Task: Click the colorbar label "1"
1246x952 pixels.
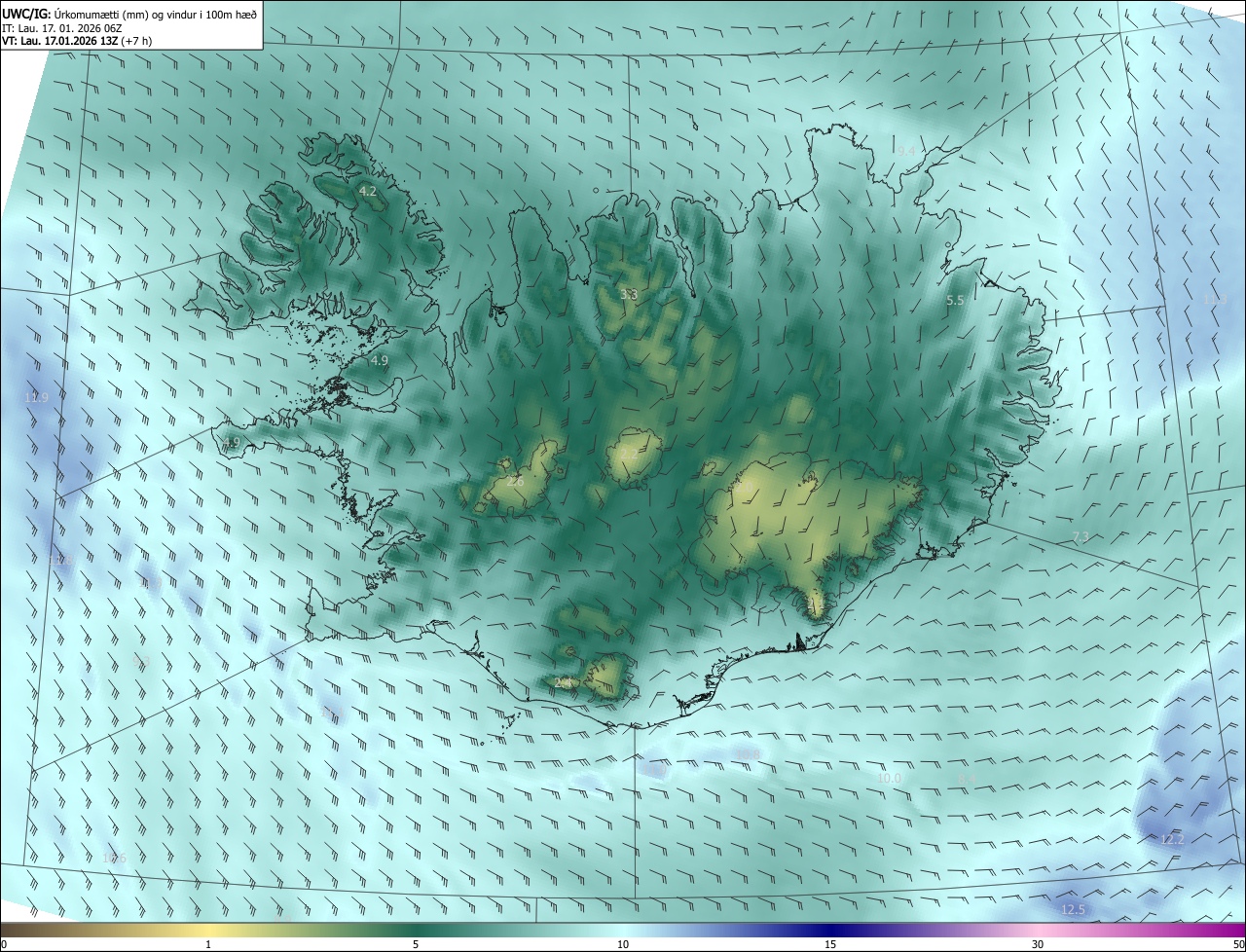Action: click(208, 944)
